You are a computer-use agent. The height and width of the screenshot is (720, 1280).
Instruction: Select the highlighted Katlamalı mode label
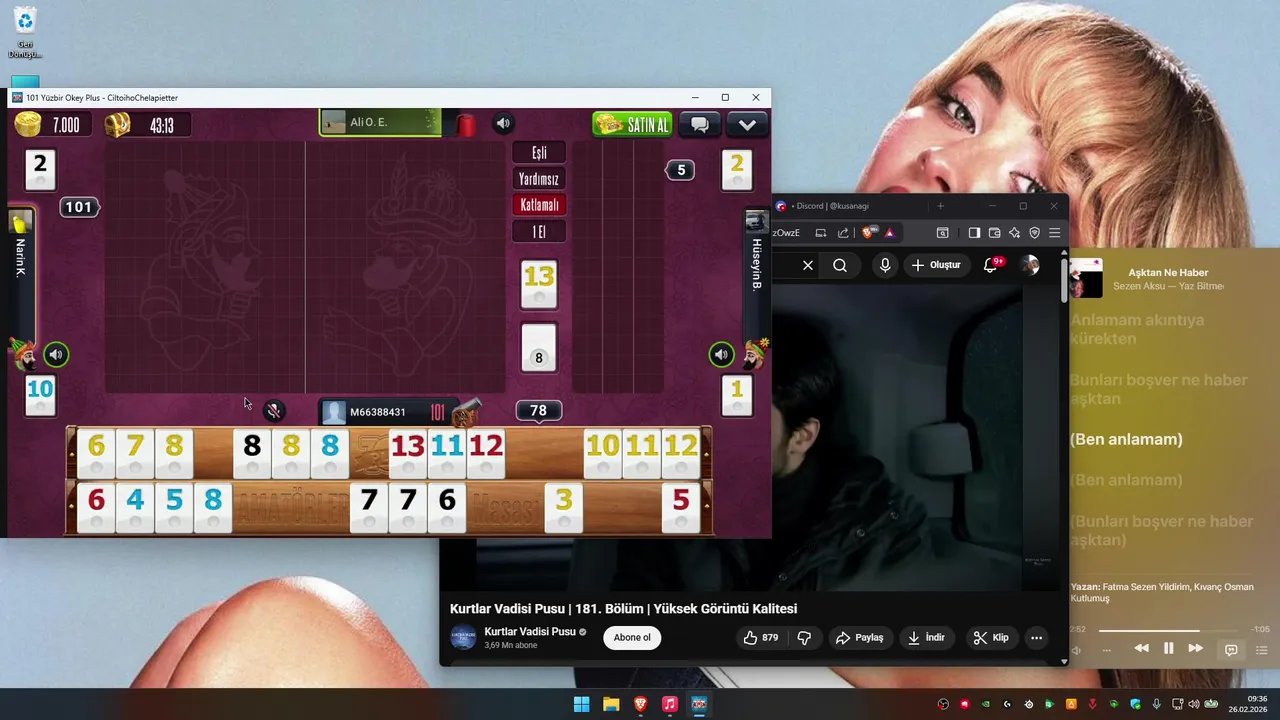[x=539, y=204]
